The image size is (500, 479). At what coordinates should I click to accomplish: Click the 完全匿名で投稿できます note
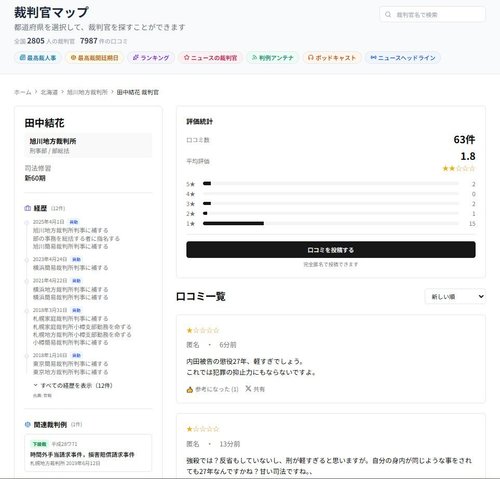coord(331,264)
